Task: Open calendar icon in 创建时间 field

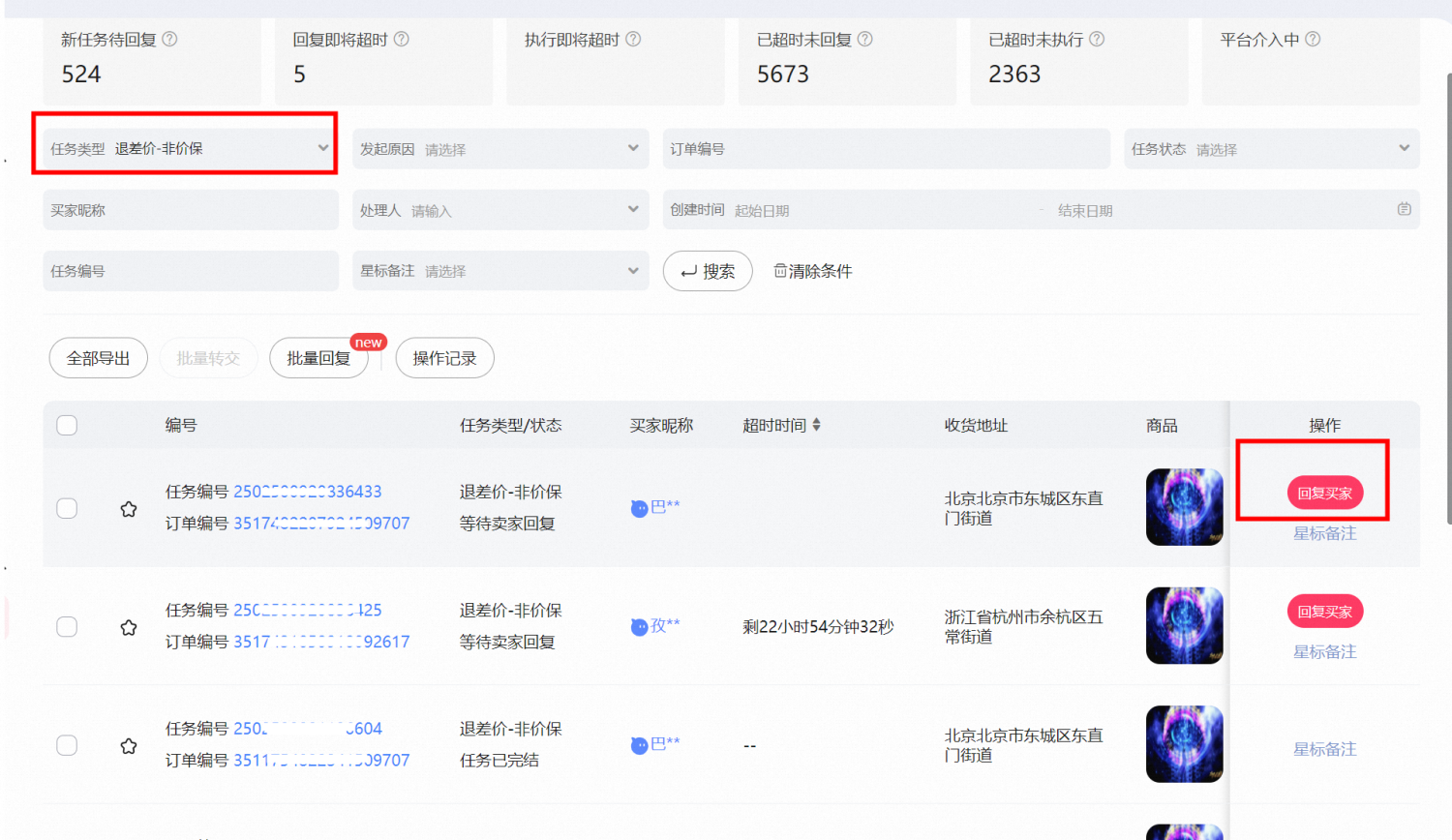Action: coord(1404,209)
